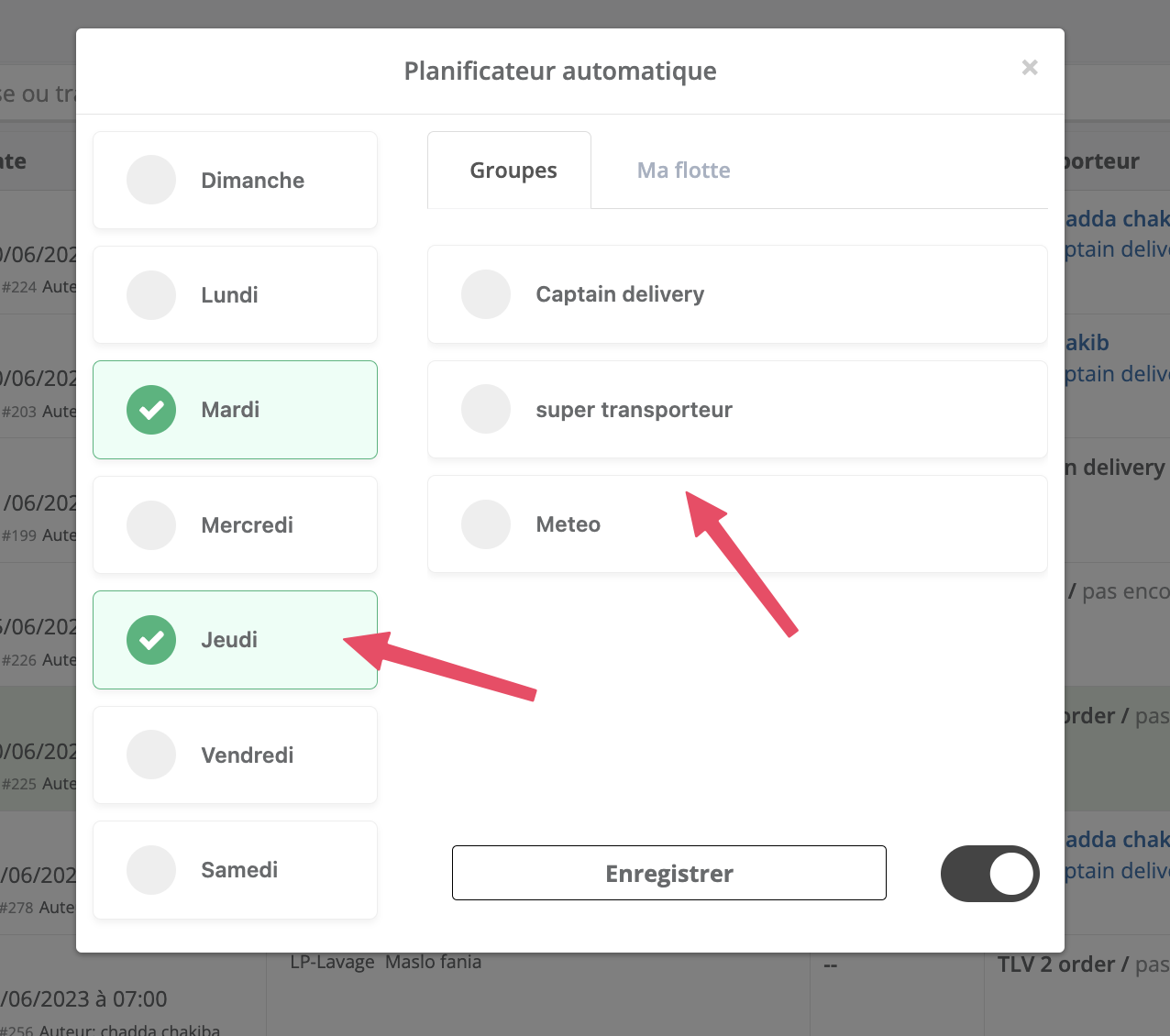Toggle the switch next to Enregistrer

[990, 874]
